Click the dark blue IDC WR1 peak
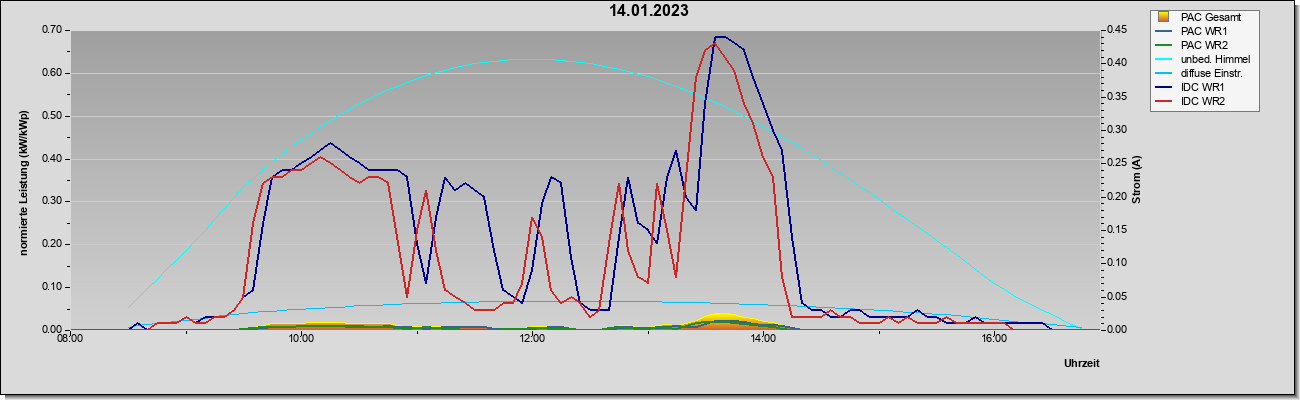Image resolution: width=1300 pixels, height=400 pixels. point(720,37)
